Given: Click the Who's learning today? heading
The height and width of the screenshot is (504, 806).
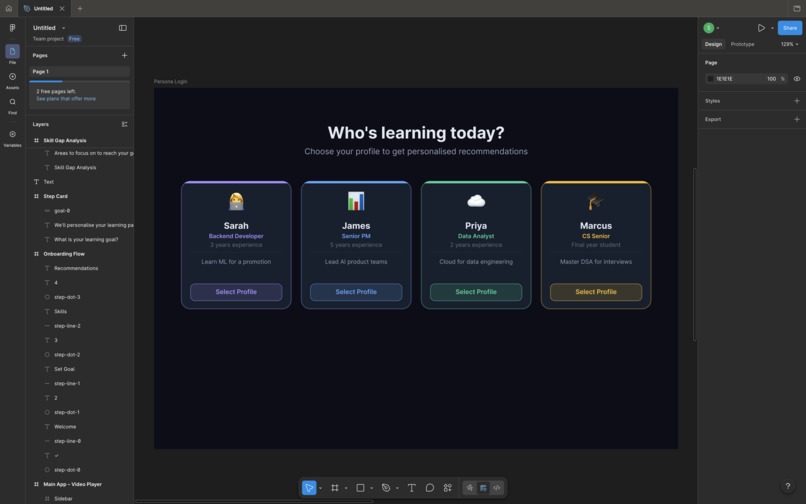Looking at the screenshot, I should 416,133.
